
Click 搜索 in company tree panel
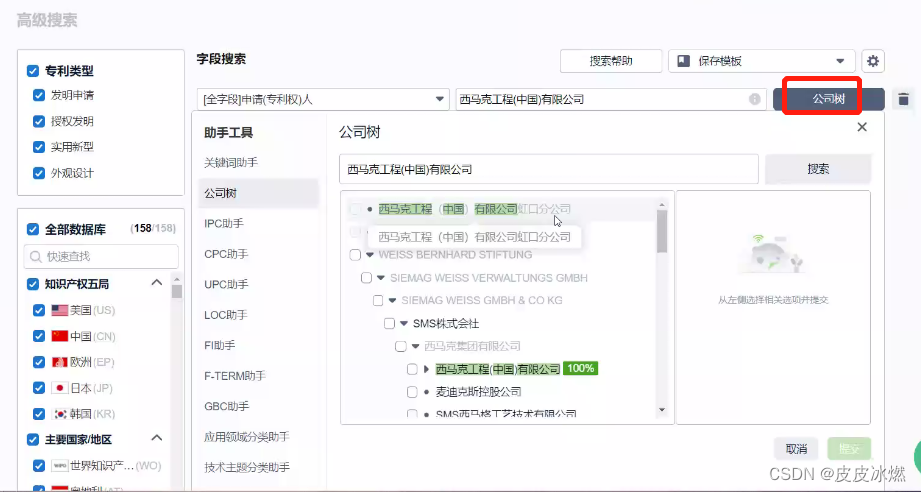[818, 169]
